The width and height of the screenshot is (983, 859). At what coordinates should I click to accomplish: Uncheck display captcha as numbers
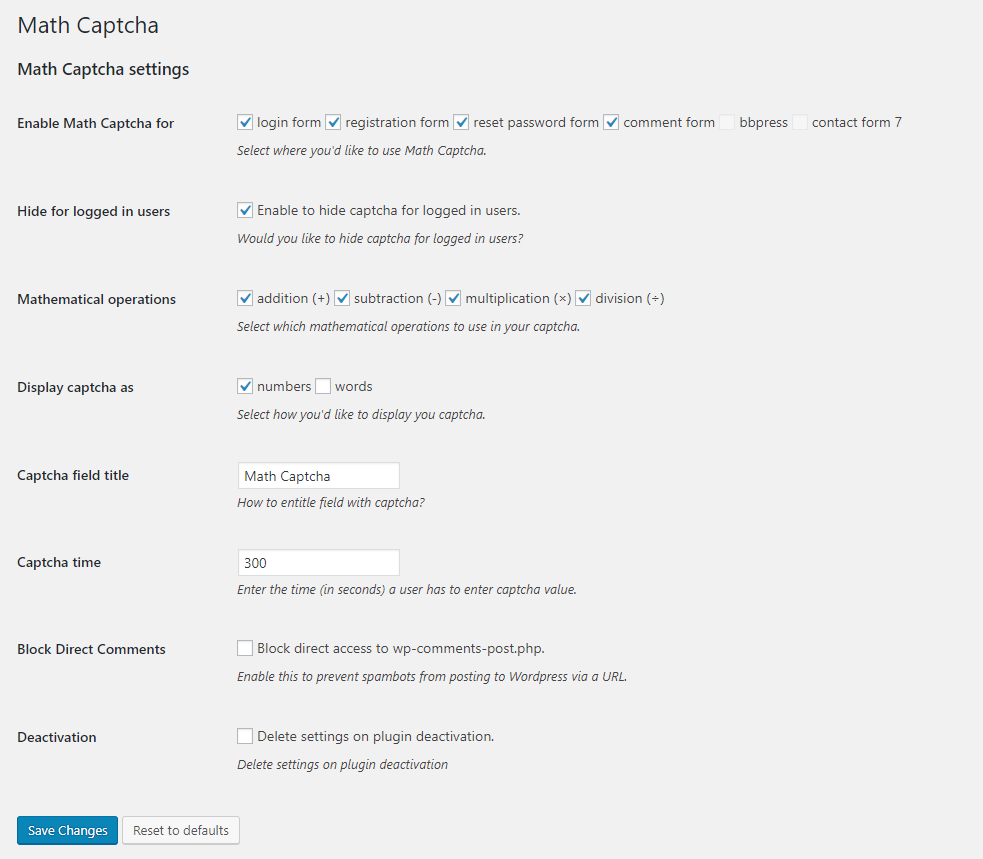(x=245, y=386)
